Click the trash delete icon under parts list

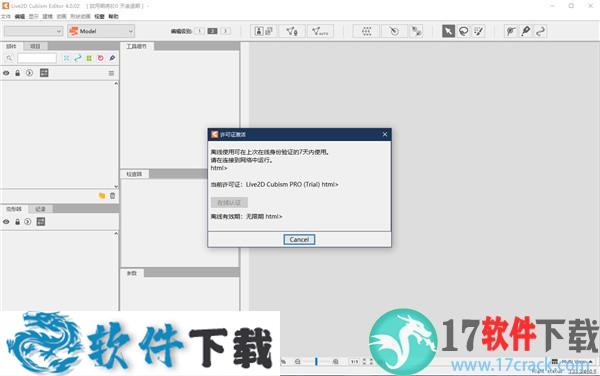112,196
